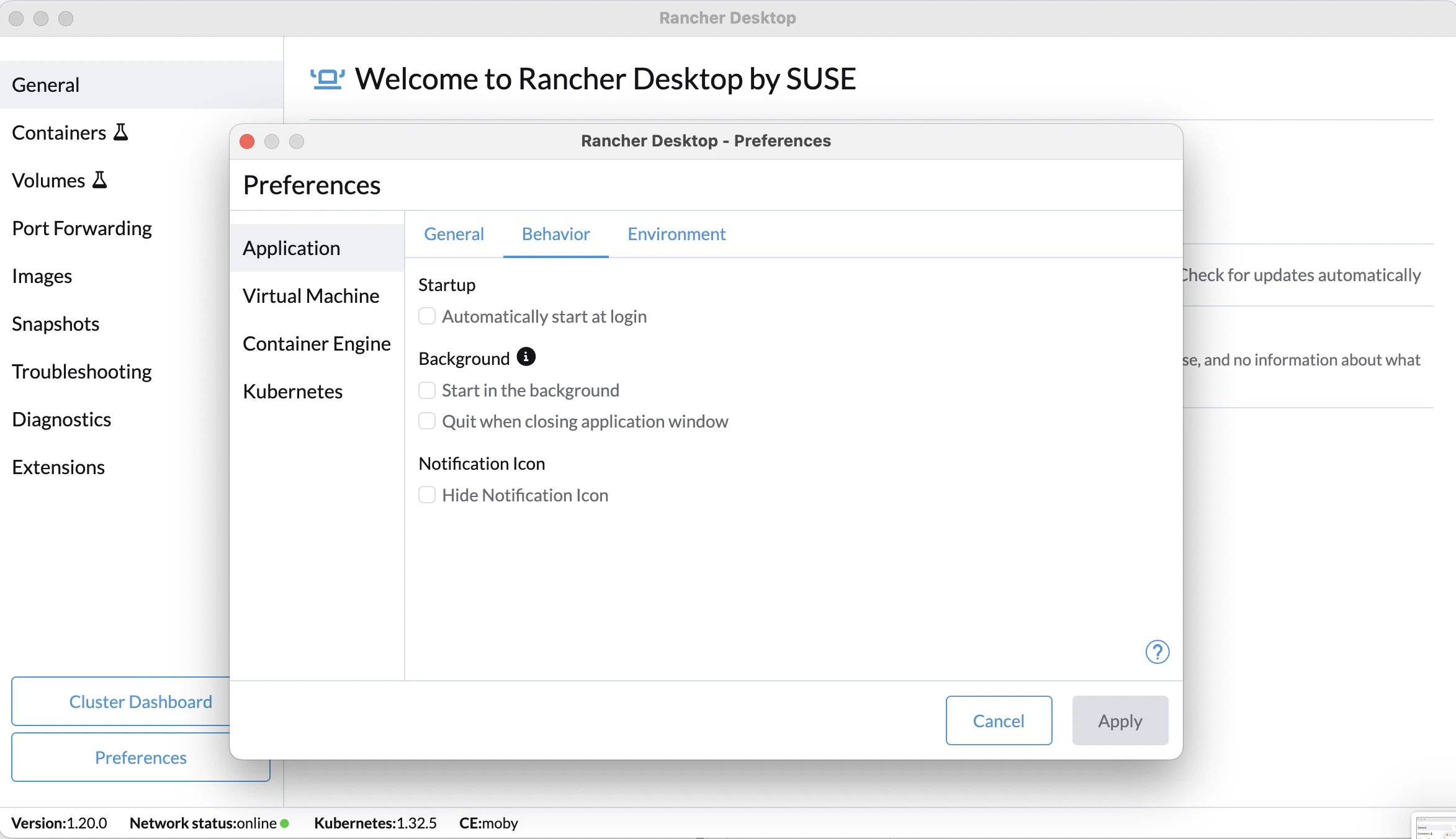Click Welcome to Rancher Desktop by SUSE heading
The image size is (1456, 839).
605,79
